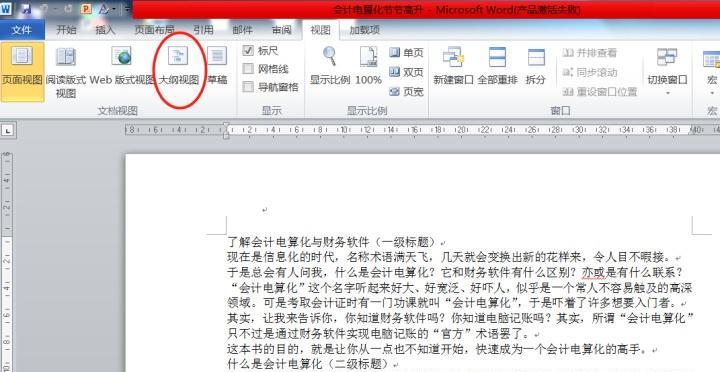Viewport: 720px width, 372px height.
Task: Enable the 网格线 gridlines checkbox
Action: 248,69
